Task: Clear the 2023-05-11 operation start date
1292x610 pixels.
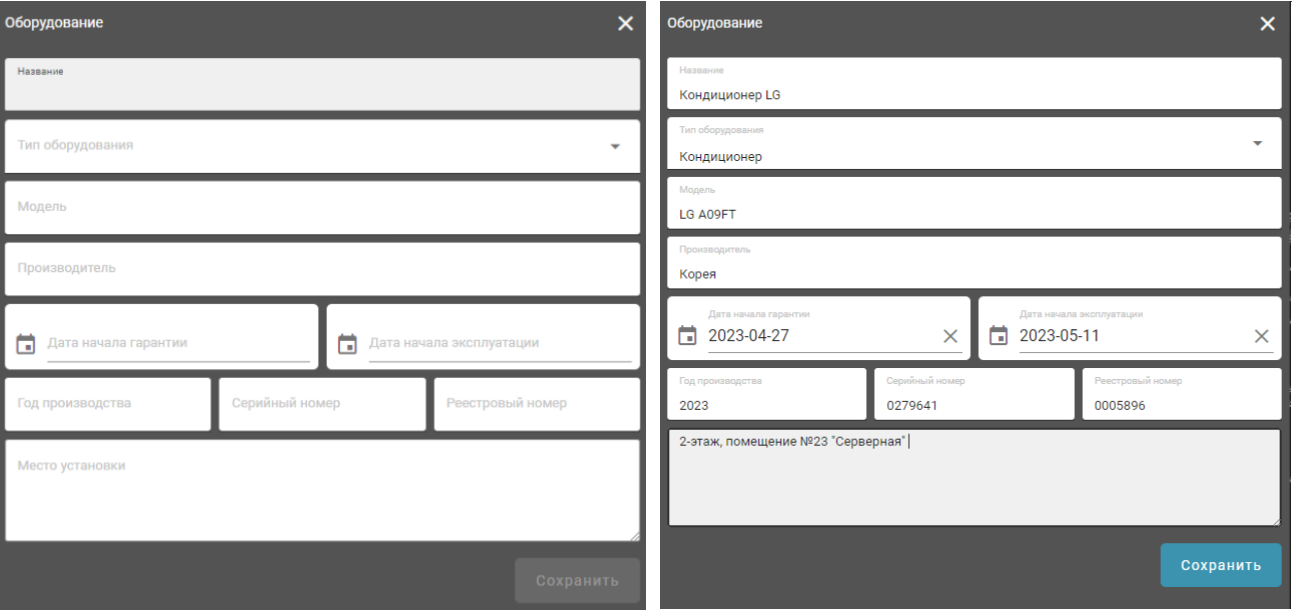Action: (x=1261, y=336)
